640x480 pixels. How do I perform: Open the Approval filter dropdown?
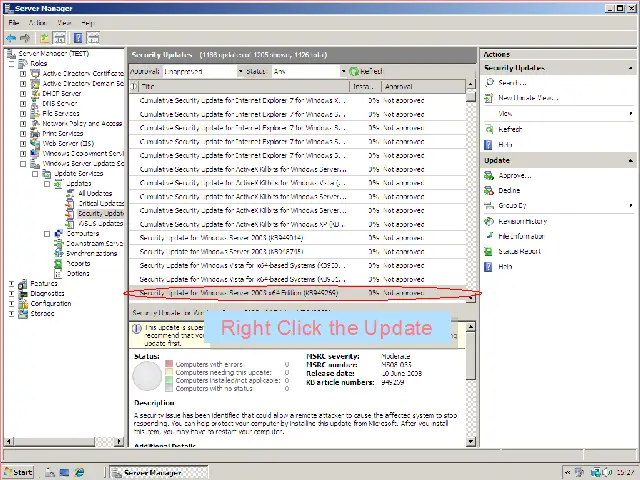tap(240, 71)
